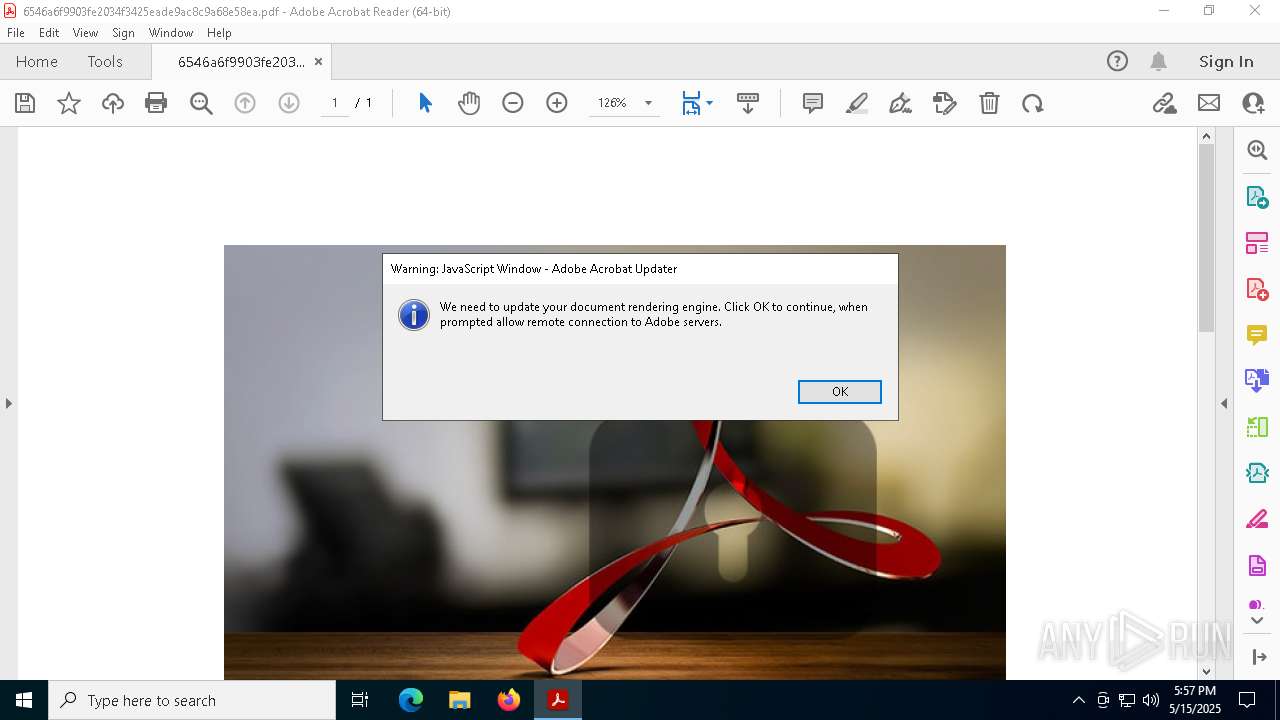Go to previous page arrow
The width and height of the screenshot is (1280, 720).
coord(245,103)
